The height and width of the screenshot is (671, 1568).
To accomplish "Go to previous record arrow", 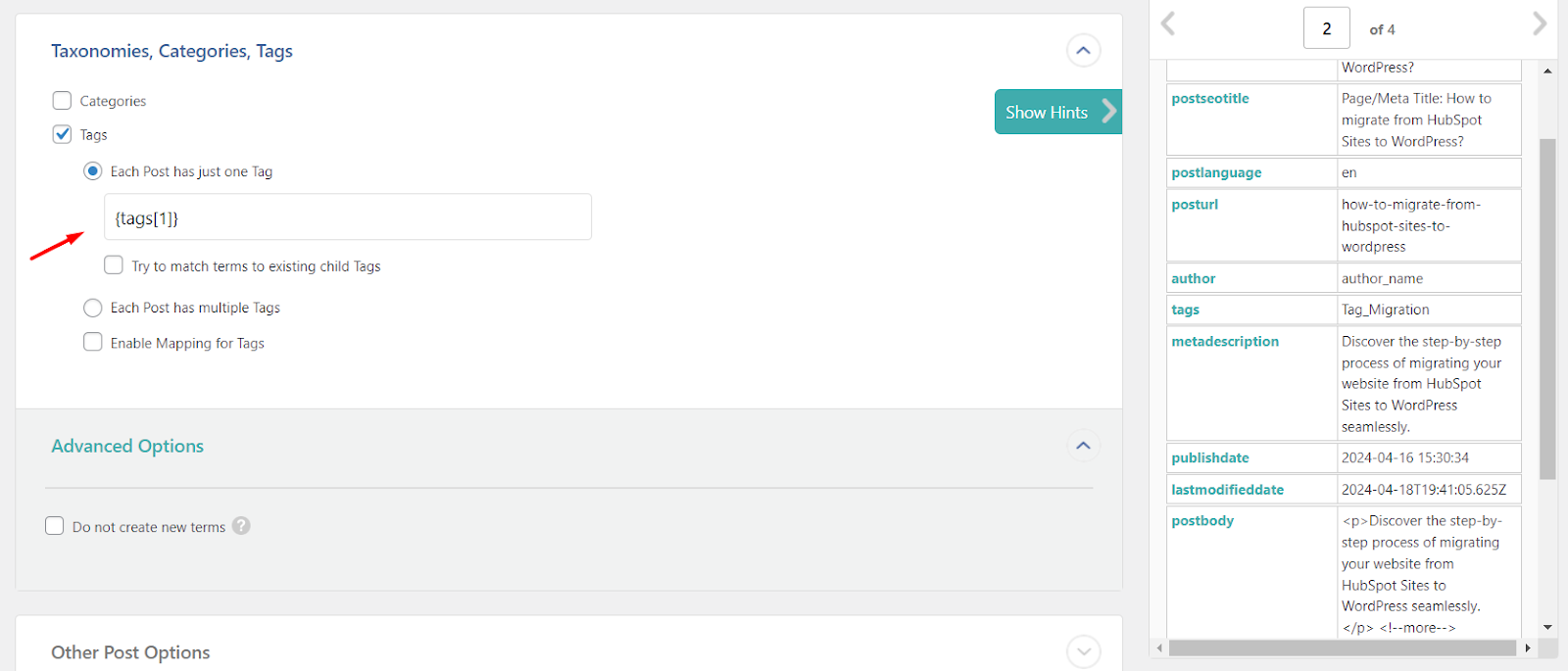I will coord(1167,24).
